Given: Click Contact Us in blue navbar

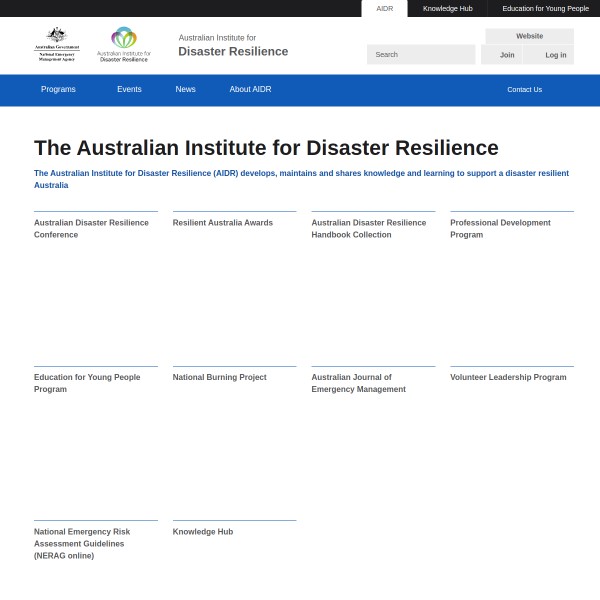Looking at the screenshot, I should 524,89.
